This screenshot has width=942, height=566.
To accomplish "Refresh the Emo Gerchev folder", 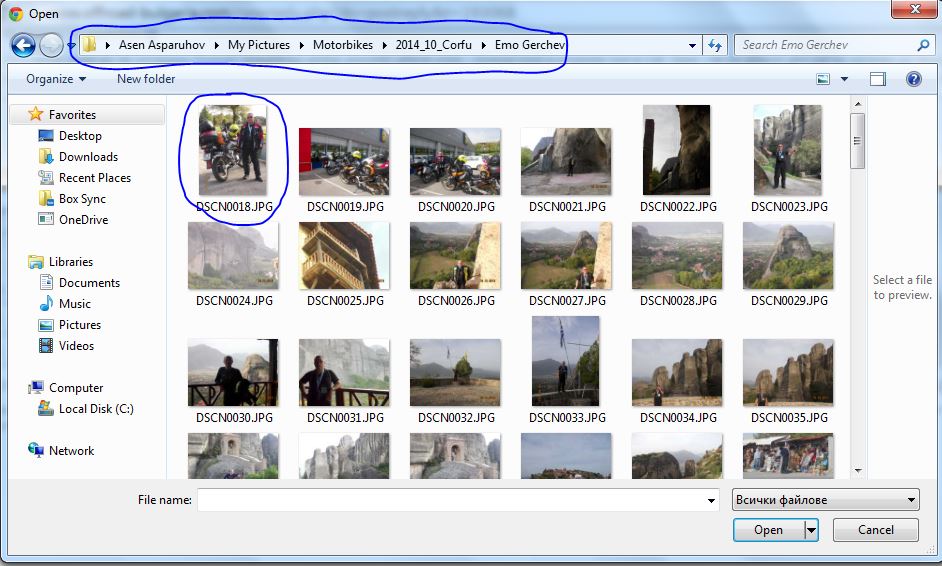I will [715, 45].
